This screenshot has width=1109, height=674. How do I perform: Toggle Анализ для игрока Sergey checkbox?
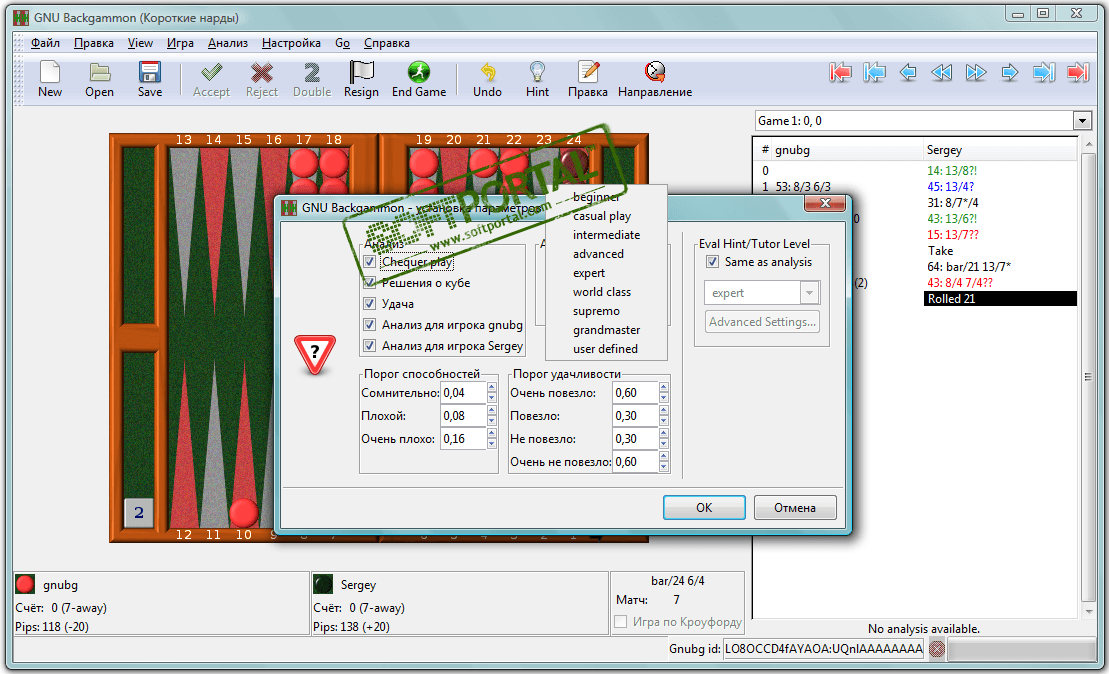(369, 346)
